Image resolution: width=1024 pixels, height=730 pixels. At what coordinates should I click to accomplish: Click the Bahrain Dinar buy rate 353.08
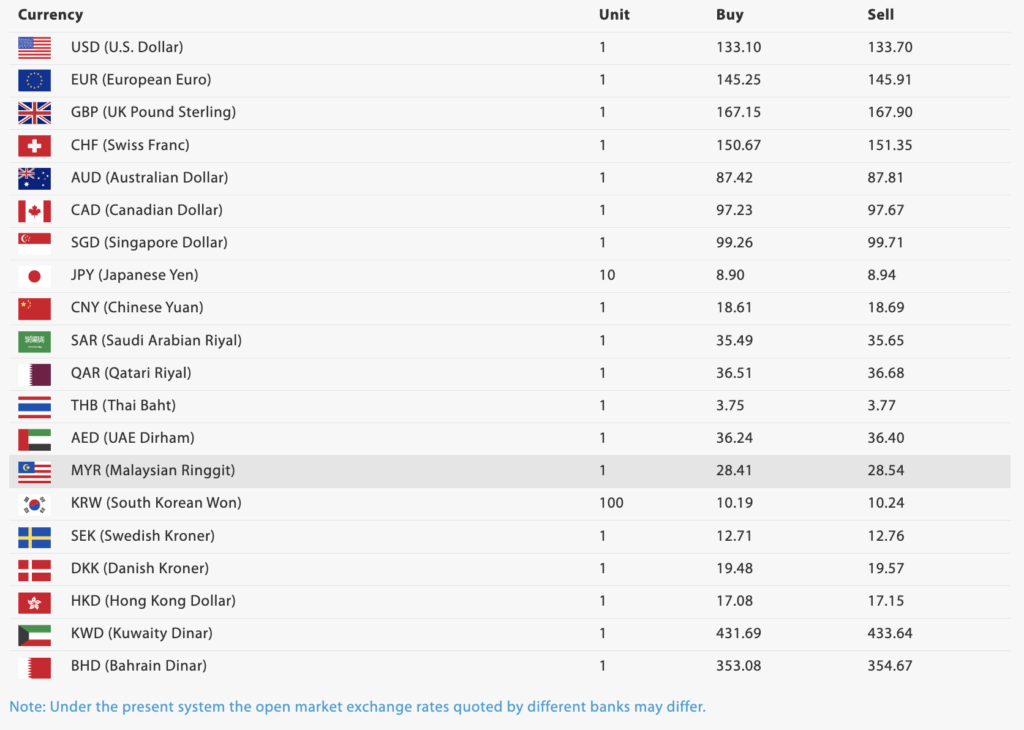[738, 666]
